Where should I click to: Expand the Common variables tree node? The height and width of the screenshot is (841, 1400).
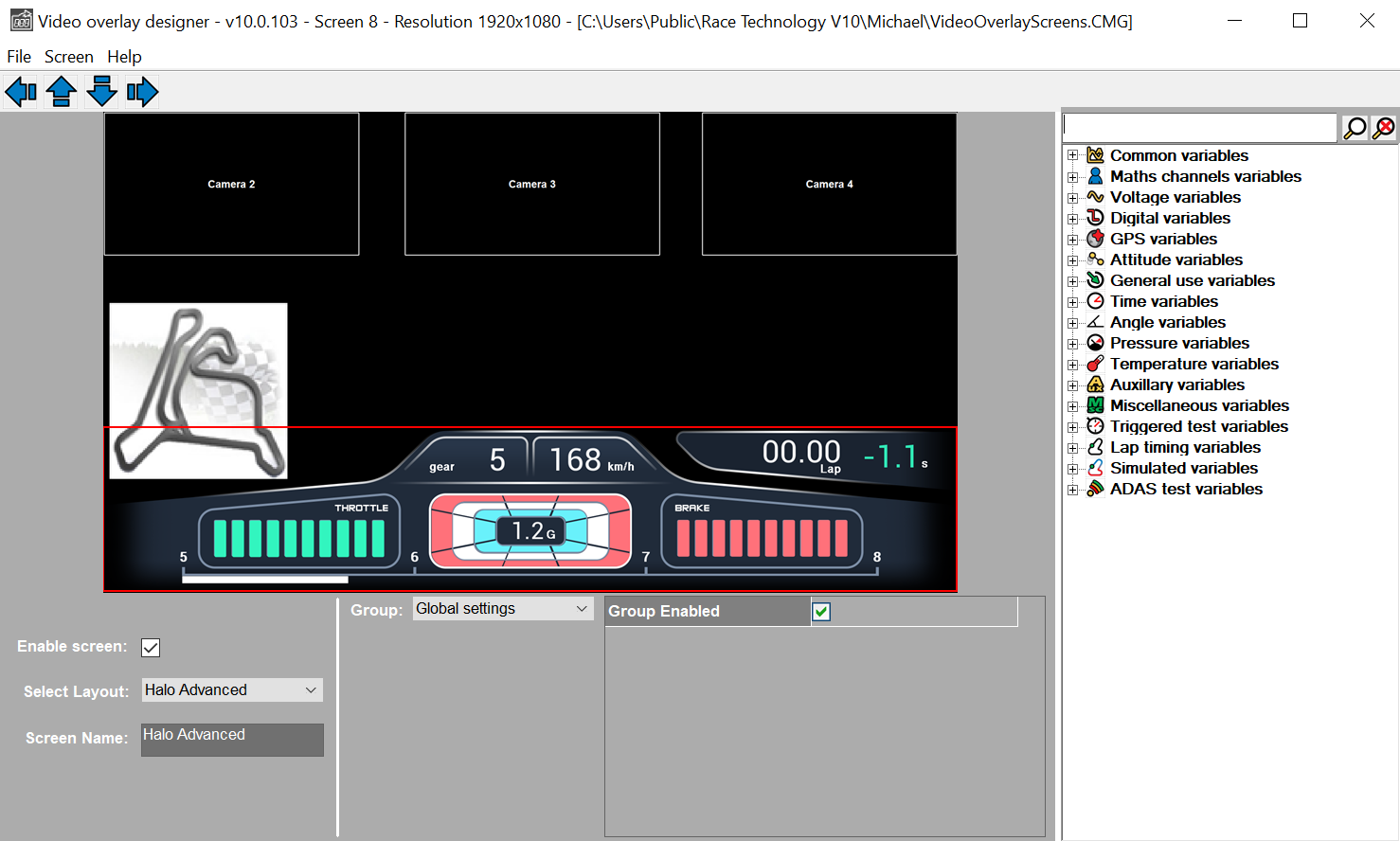[1072, 155]
